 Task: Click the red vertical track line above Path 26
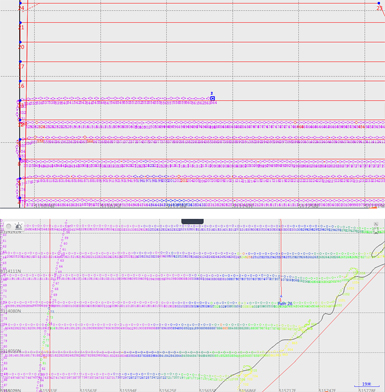pyautogui.click(x=281, y=257)
